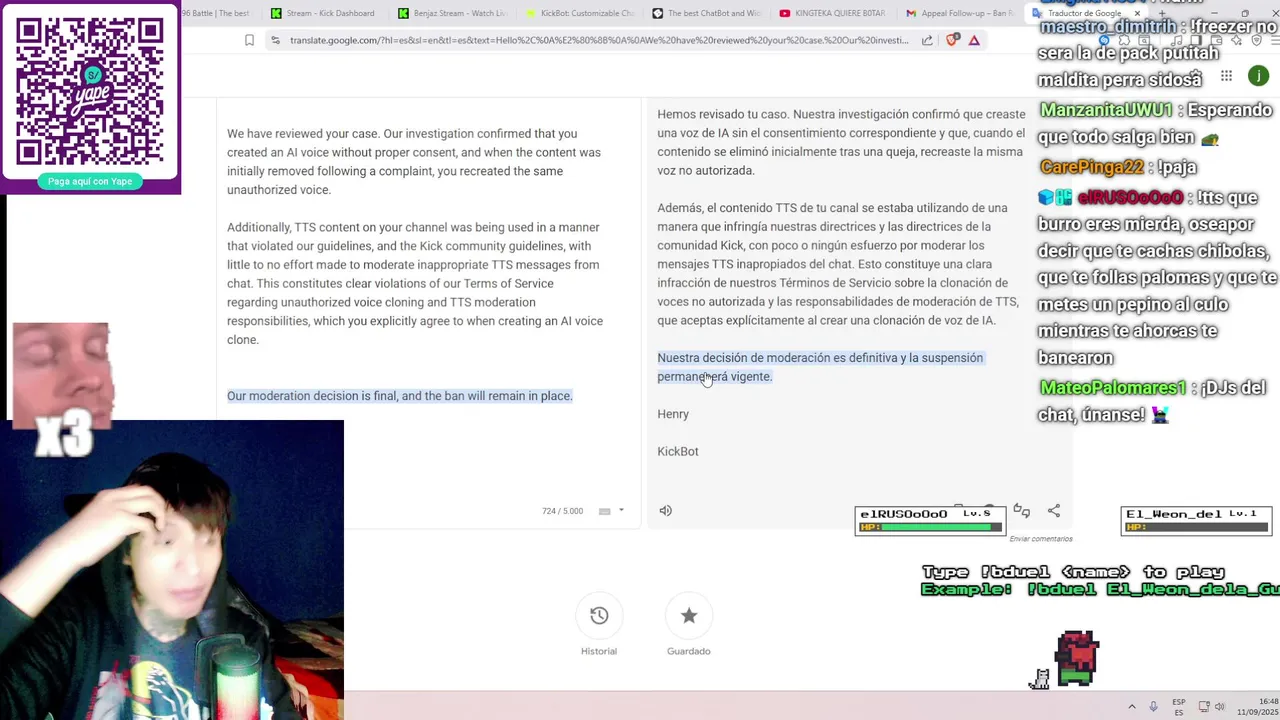Click the El_Weon_del Lv.1 HP bar
Viewport: 1280px width, 720px height.
(x=1196, y=521)
